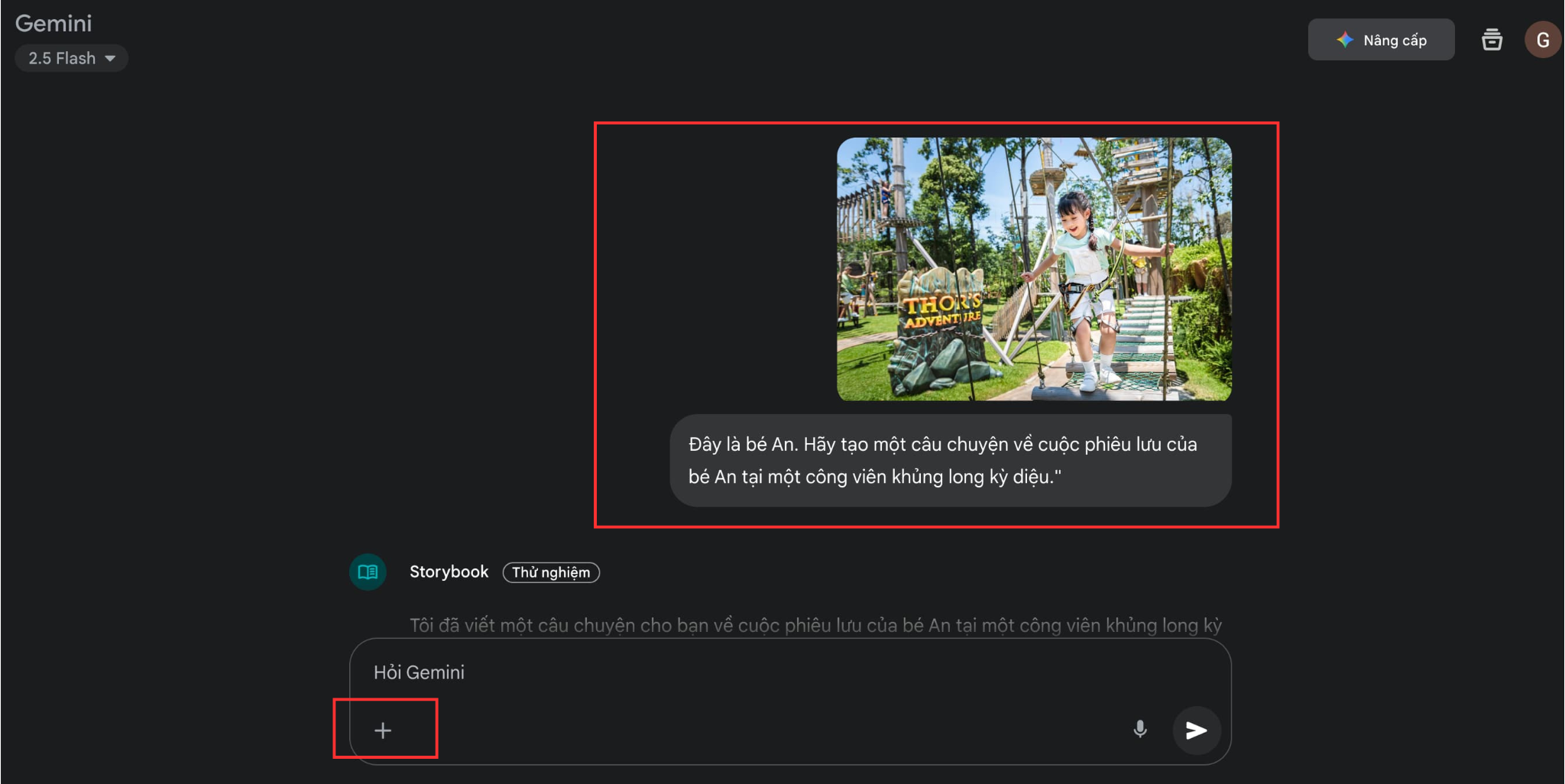The image size is (1565, 784).
Task: Send the message with arrow button
Action: pyautogui.click(x=1196, y=731)
